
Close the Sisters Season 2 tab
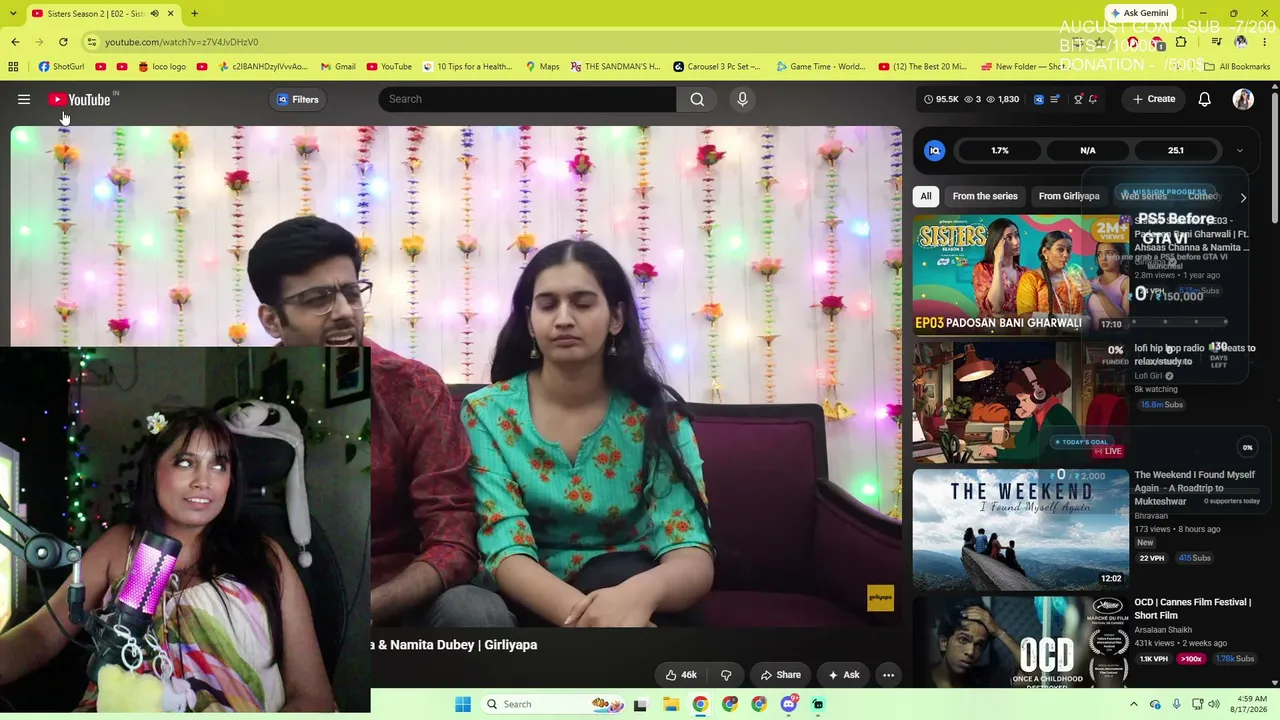[170, 13]
